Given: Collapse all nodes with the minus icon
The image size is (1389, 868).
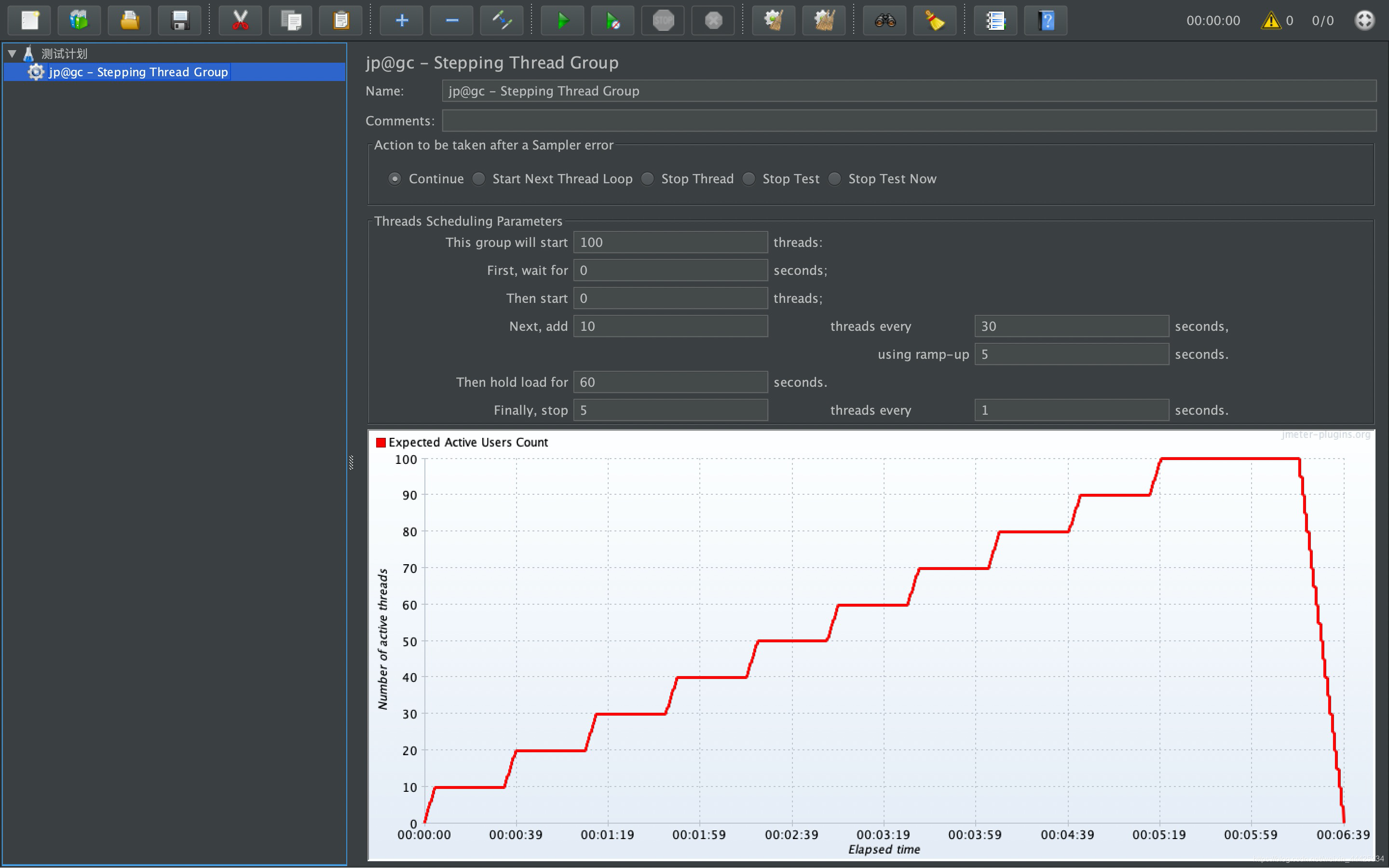Looking at the screenshot, I should [452, 21].
